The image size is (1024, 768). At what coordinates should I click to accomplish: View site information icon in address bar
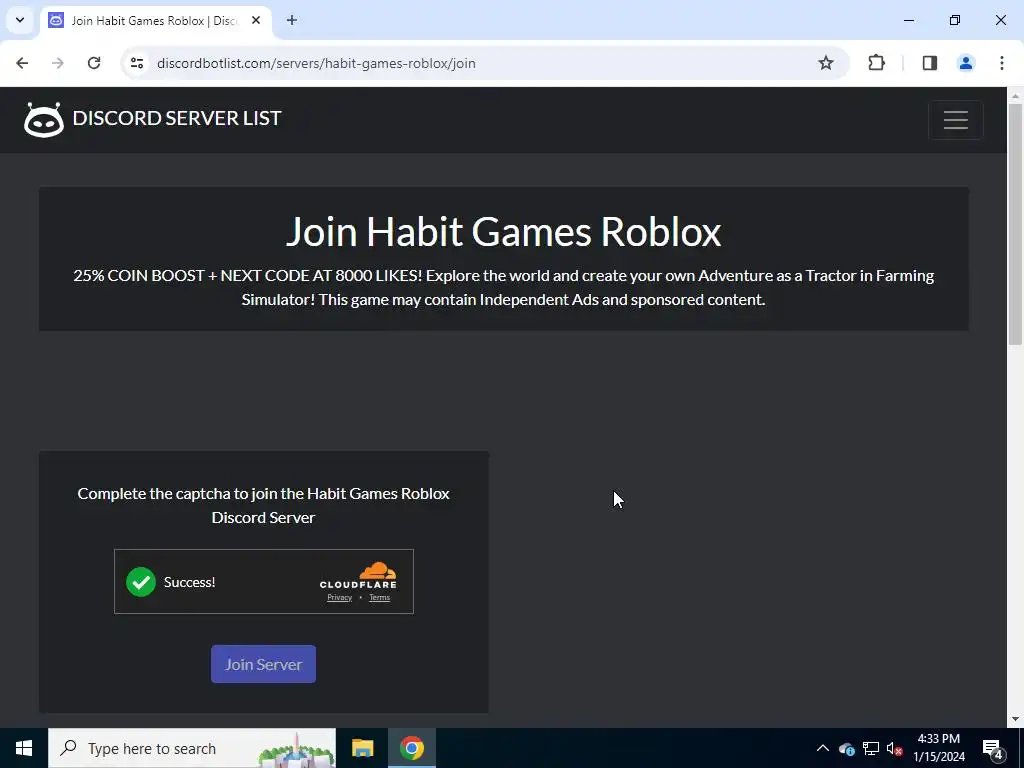(x=136, y=63)
